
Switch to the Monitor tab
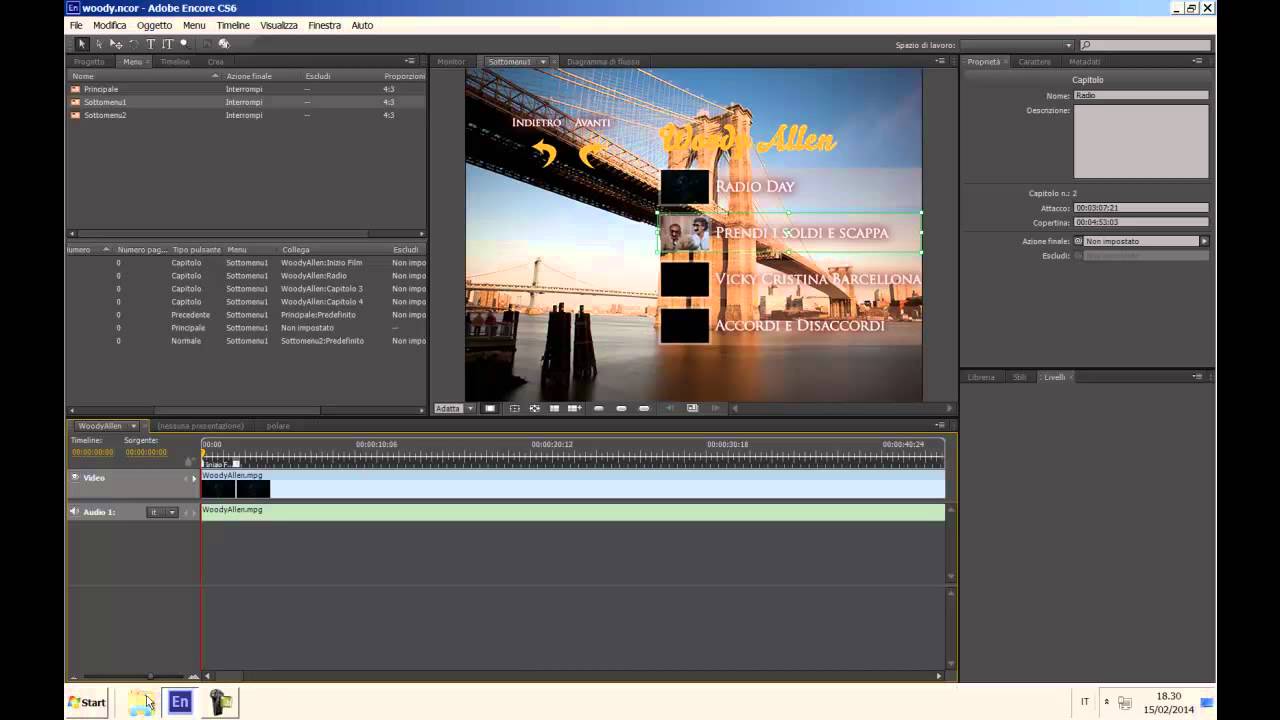click(451, 62)
